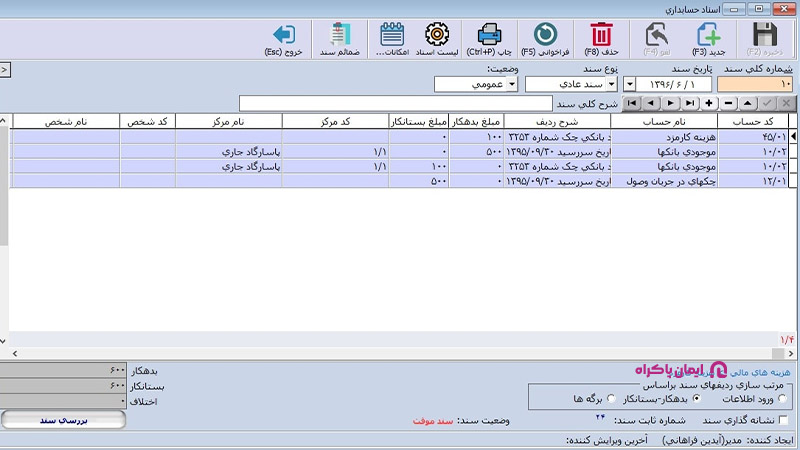Image resolution: width=800 pixels, height=450 pixels.
Task: Click the نام مرکز column header
Action: 229,121
